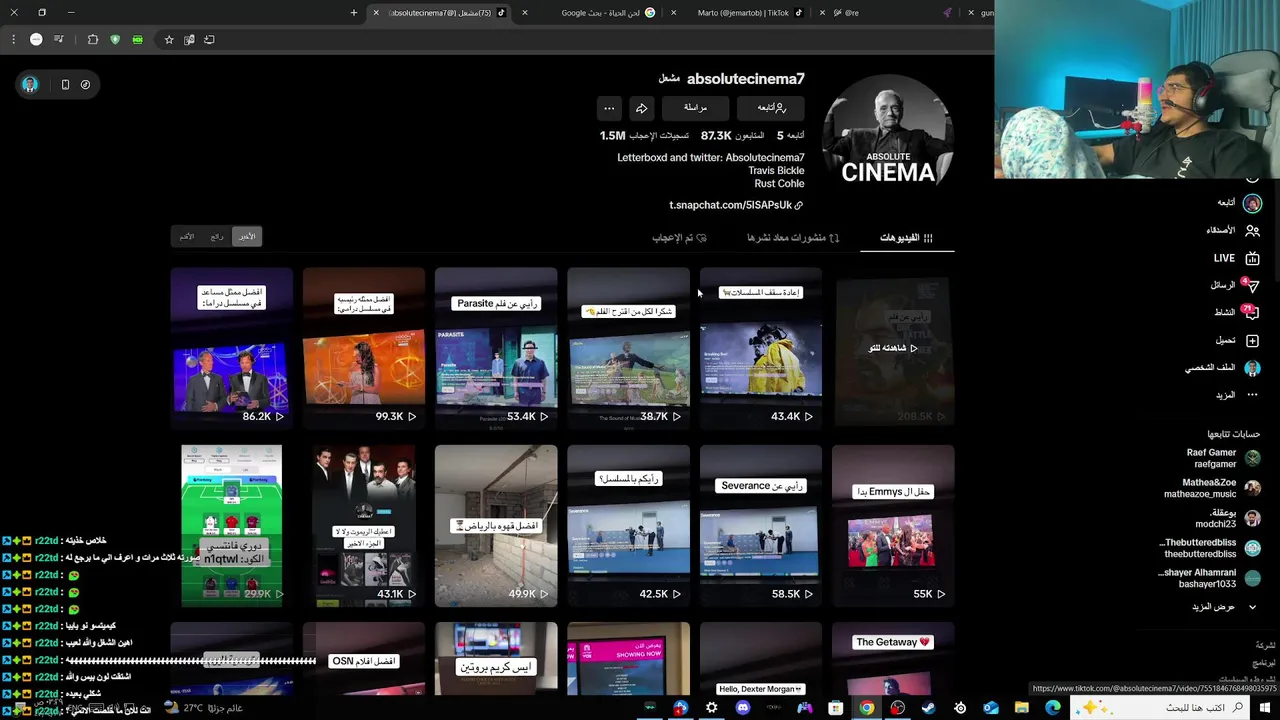Open the Severance review video
1280x720 pixels.
pos(761,526)
